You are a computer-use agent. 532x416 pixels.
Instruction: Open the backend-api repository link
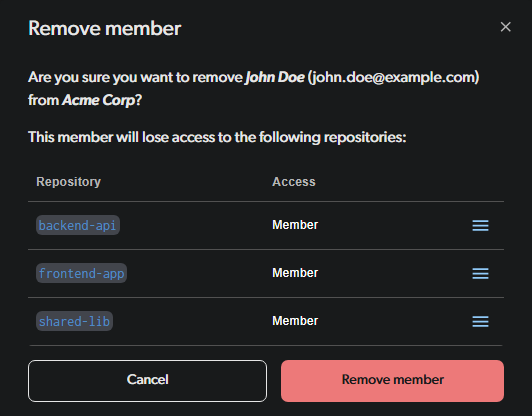(78, 225)
